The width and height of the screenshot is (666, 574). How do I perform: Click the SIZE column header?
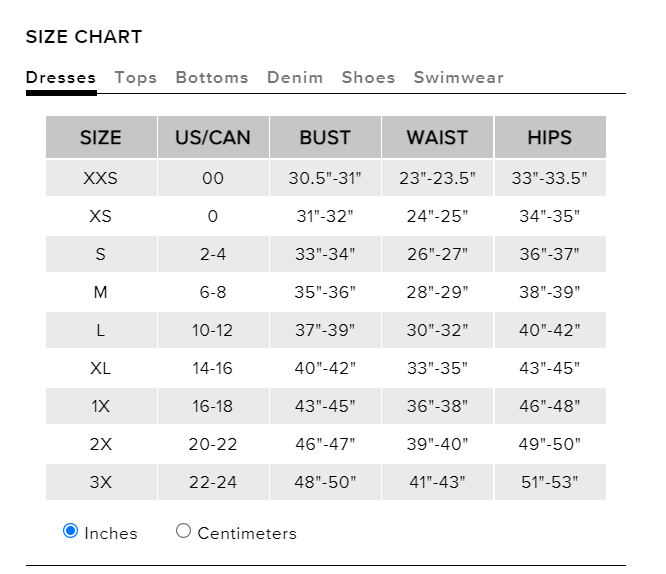pyautogui.click(x=101, y=138)
